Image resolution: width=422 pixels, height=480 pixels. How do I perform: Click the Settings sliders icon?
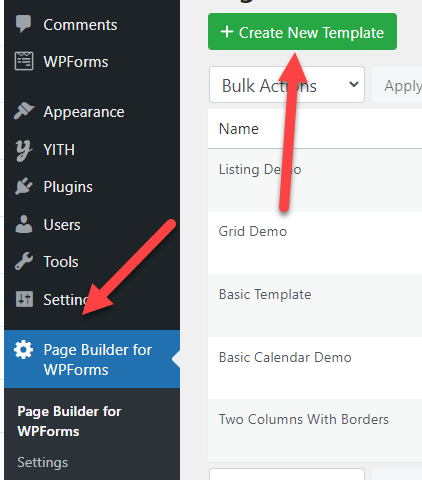pos(24,299)
